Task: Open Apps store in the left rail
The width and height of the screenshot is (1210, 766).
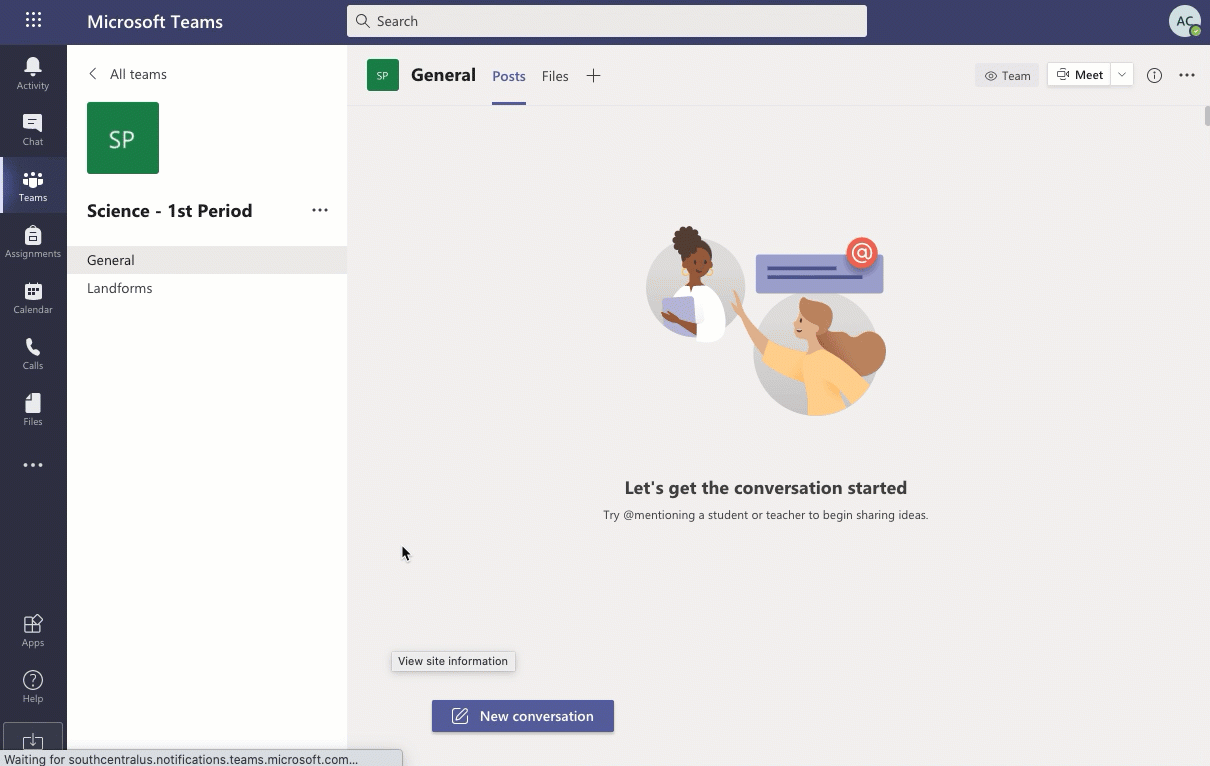Action: (x=33, y=630)
